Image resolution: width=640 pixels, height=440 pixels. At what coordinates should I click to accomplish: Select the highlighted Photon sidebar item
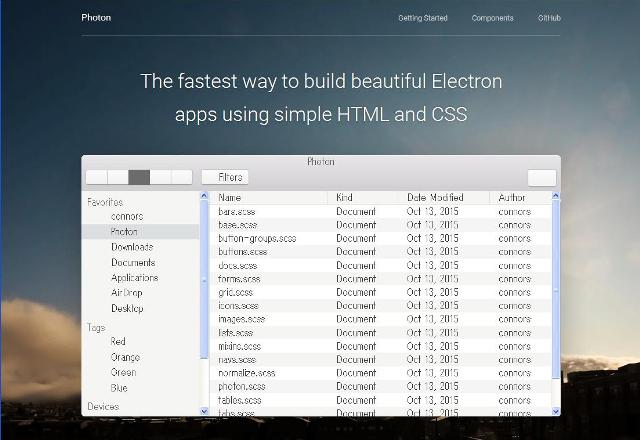point(140,231)
